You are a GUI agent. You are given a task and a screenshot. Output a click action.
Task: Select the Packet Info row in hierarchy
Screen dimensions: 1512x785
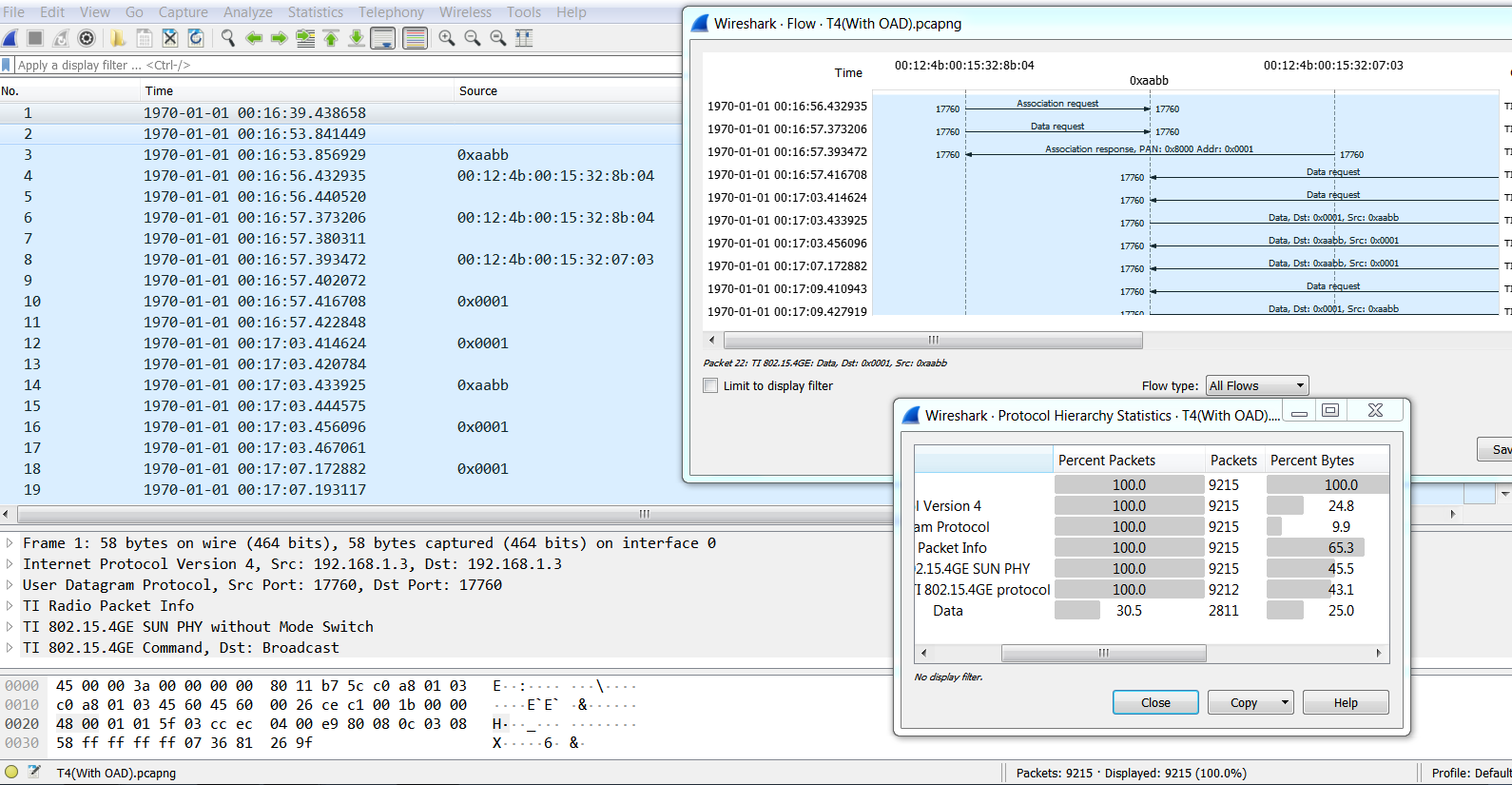(x=1151, y=548)
